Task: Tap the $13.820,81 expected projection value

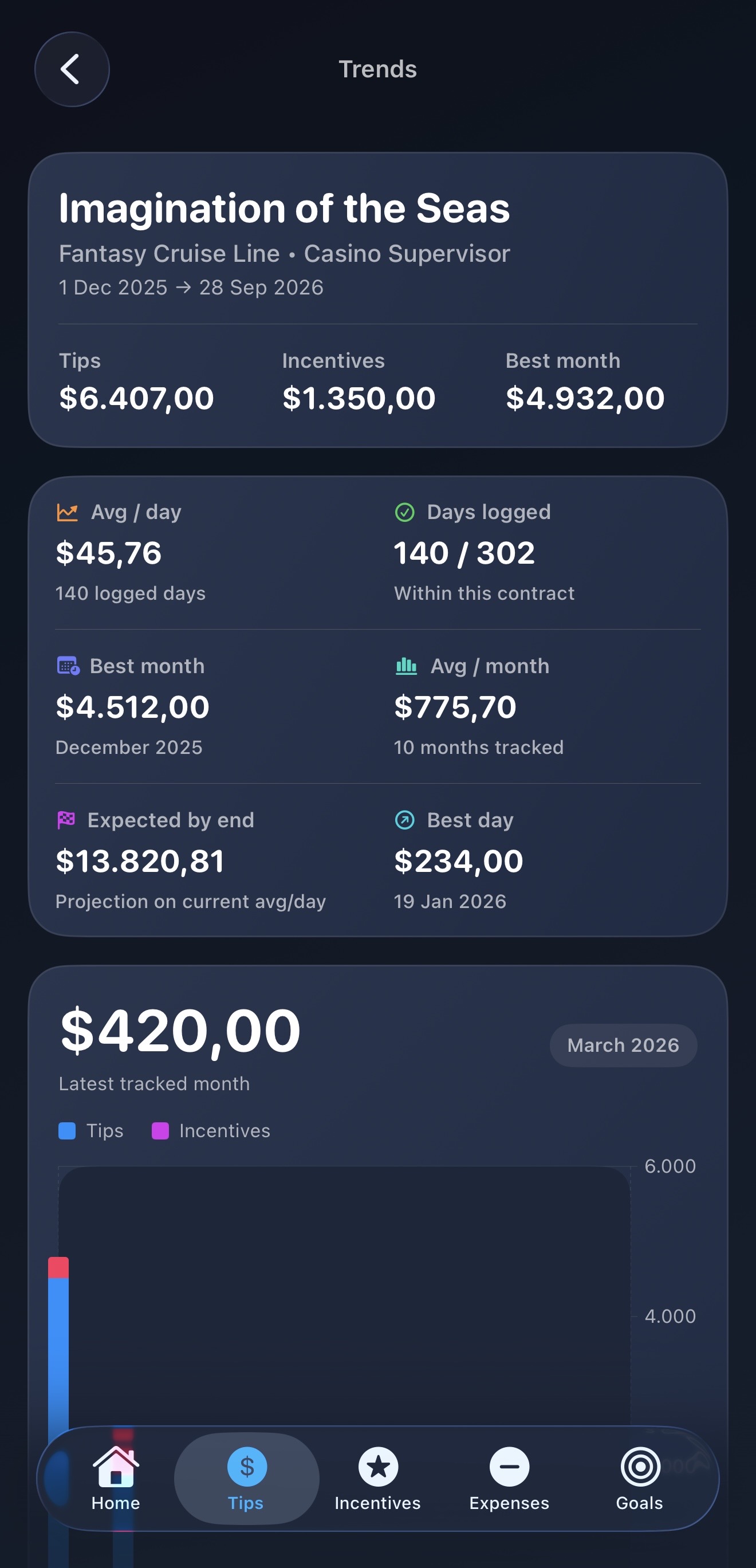Action: 140,860
